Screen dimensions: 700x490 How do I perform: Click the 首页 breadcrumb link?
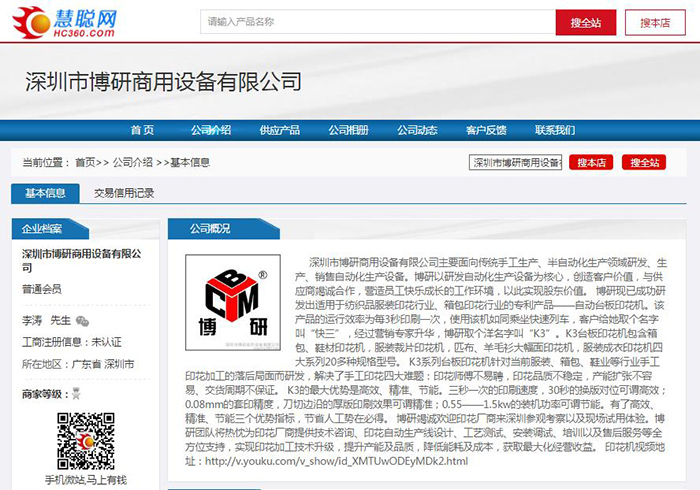click(x=85, y=162)
